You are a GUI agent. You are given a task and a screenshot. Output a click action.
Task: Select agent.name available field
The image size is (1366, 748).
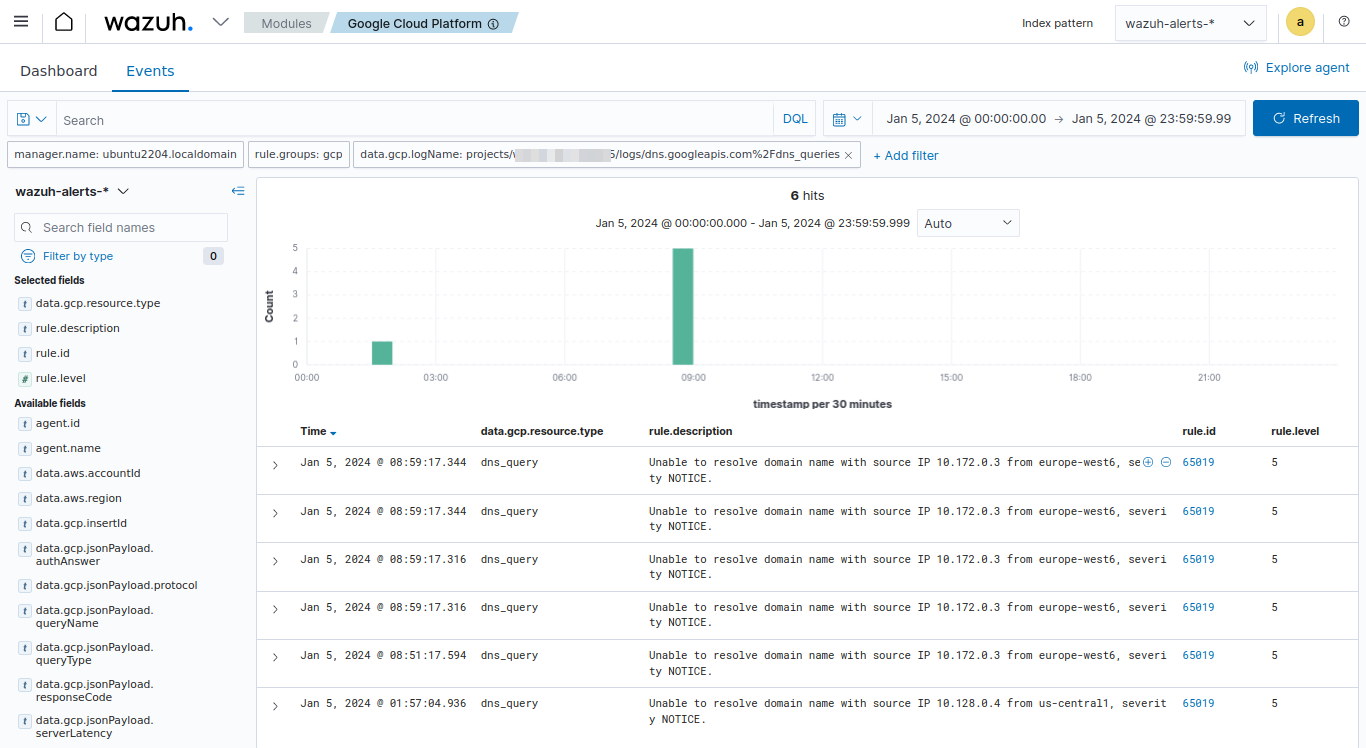[x=68, y=448]
